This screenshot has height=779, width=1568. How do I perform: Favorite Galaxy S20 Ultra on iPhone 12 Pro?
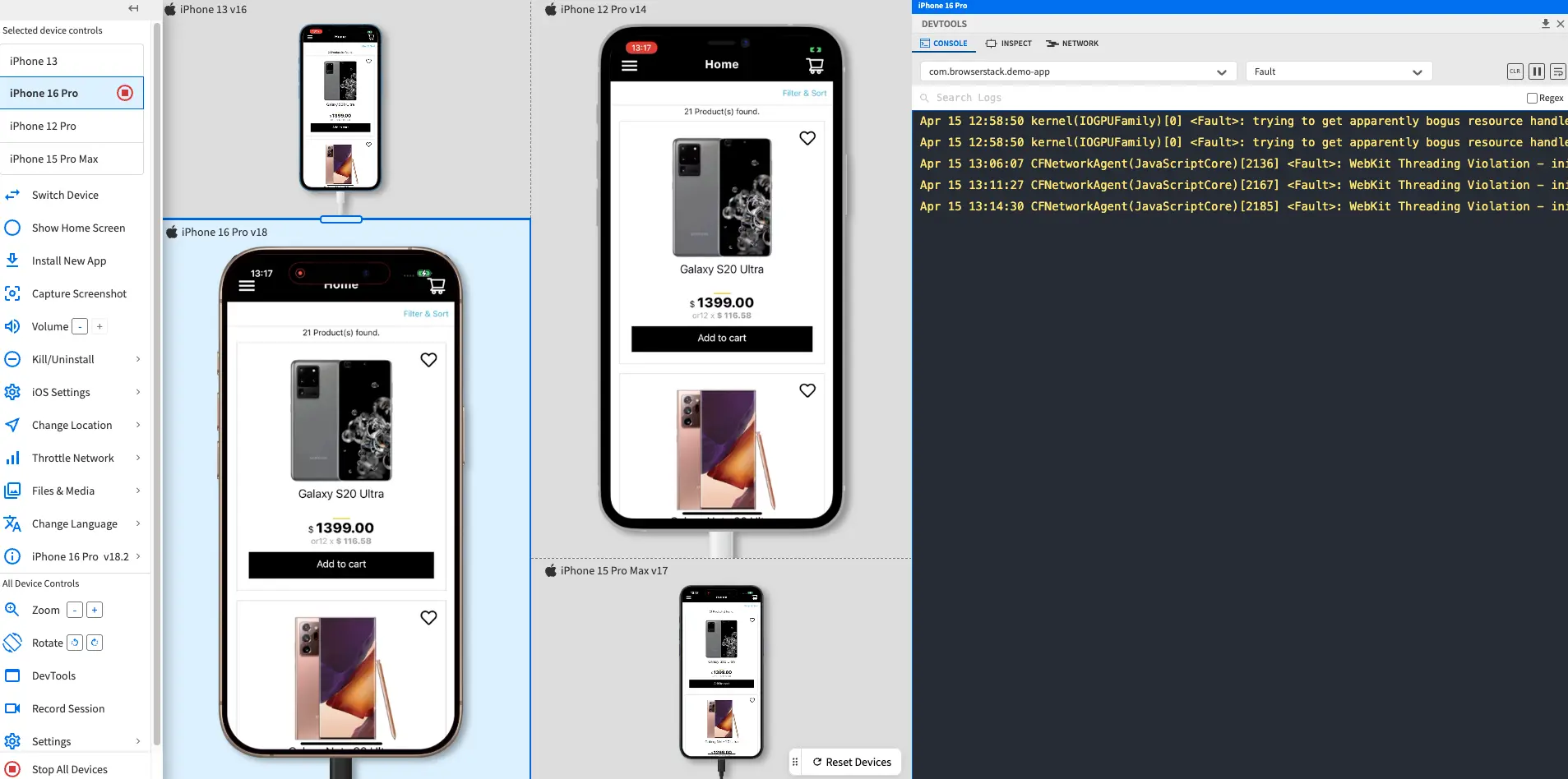[x=807, y=138]
